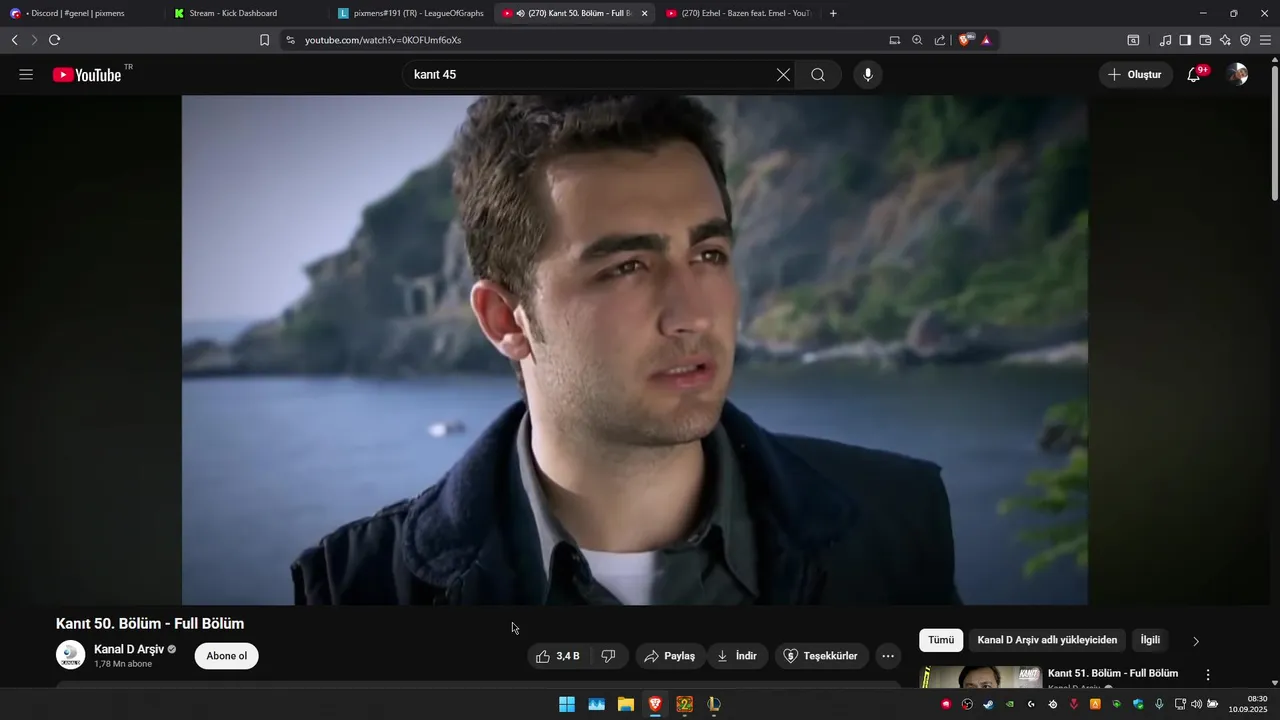This screenshot has width=1280, height=720.
Task: Open File Explorer from taskbar
Action: 626,704
